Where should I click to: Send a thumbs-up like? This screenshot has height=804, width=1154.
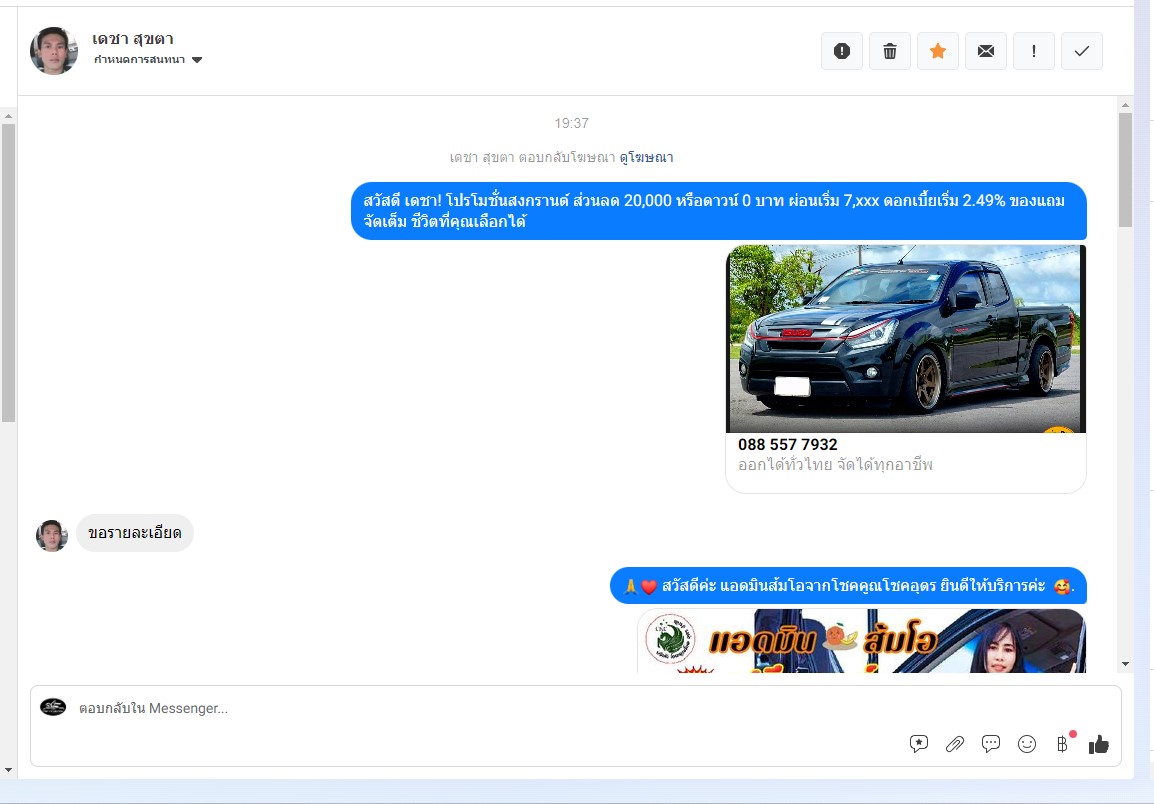pyautogui.click(x=1098, y=744)
